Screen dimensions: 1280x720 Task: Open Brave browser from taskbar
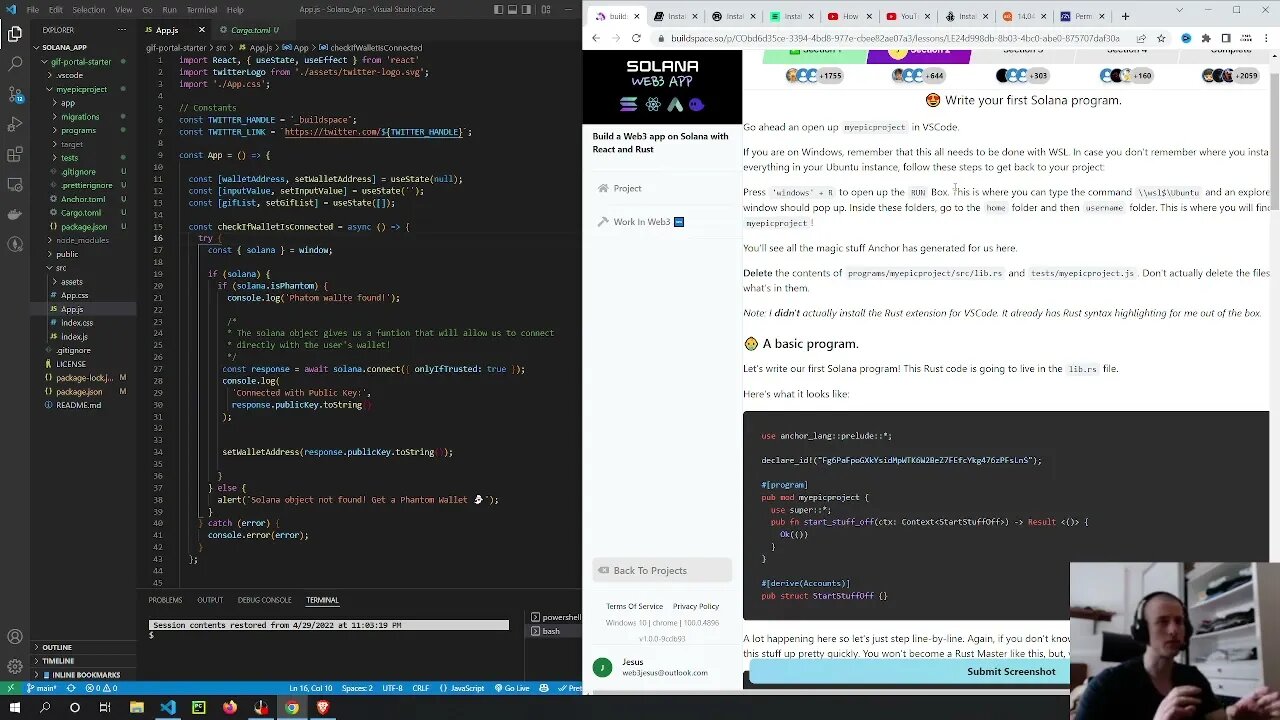[x=322, y=708]
